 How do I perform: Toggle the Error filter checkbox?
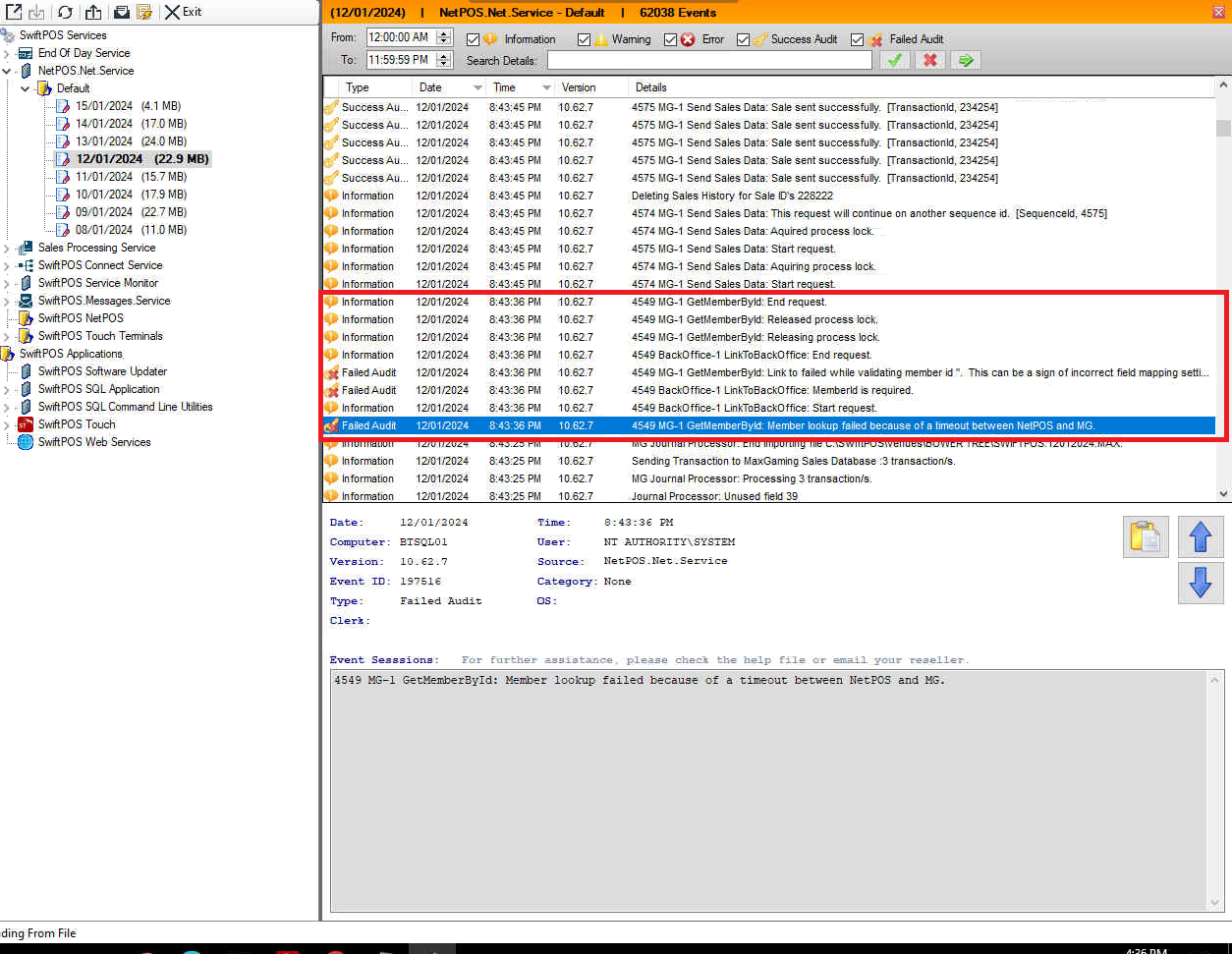tap(670, 39)
